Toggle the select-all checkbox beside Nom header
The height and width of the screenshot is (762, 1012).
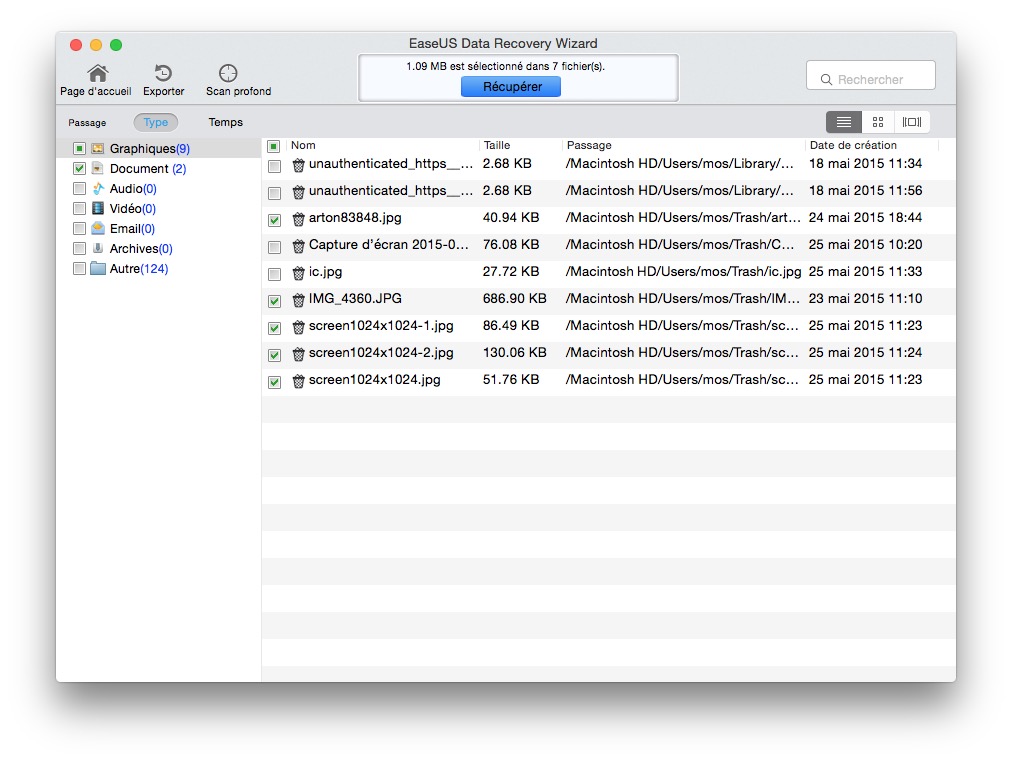274,146
